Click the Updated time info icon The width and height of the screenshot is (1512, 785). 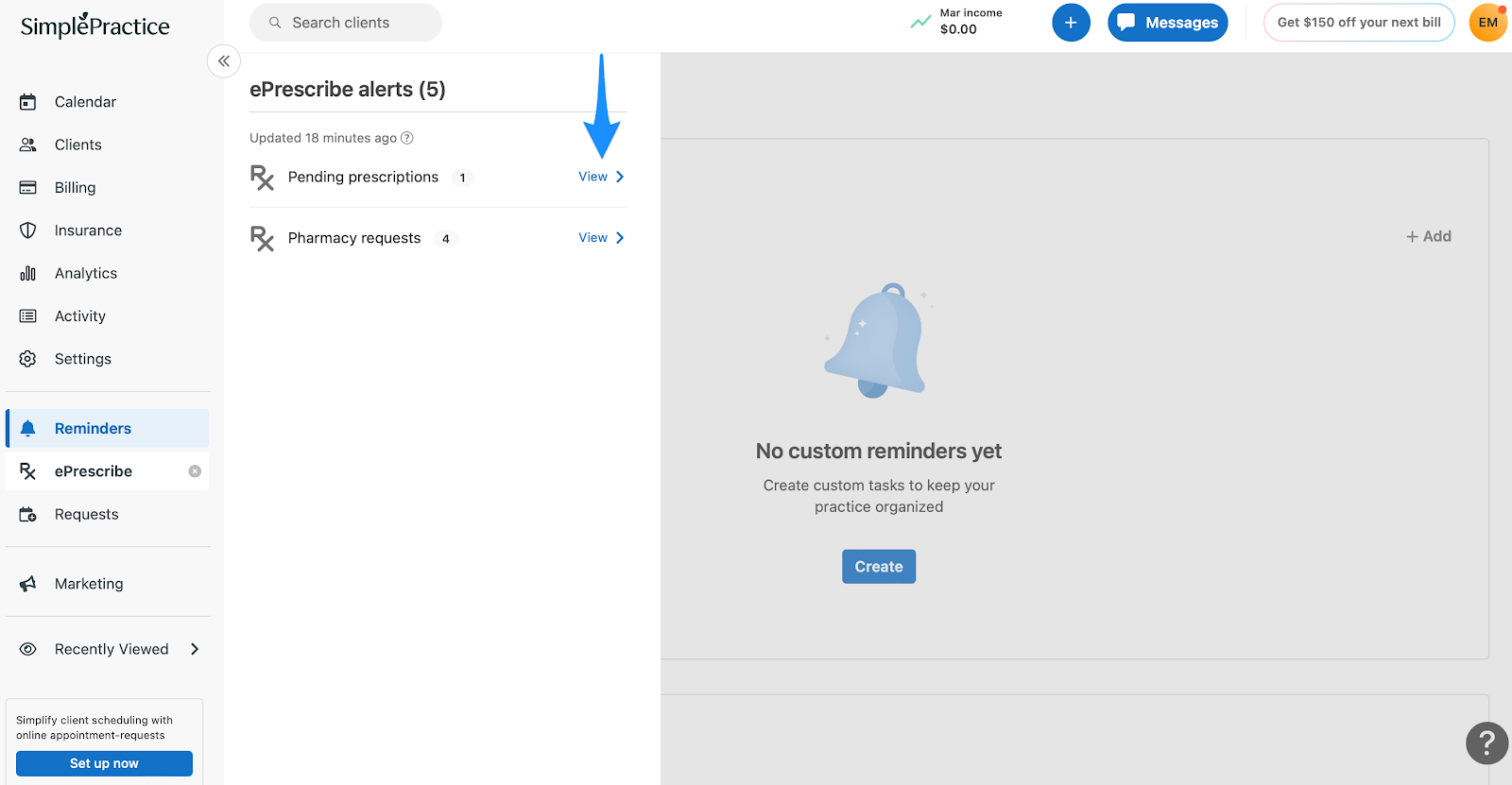point(407,138)
